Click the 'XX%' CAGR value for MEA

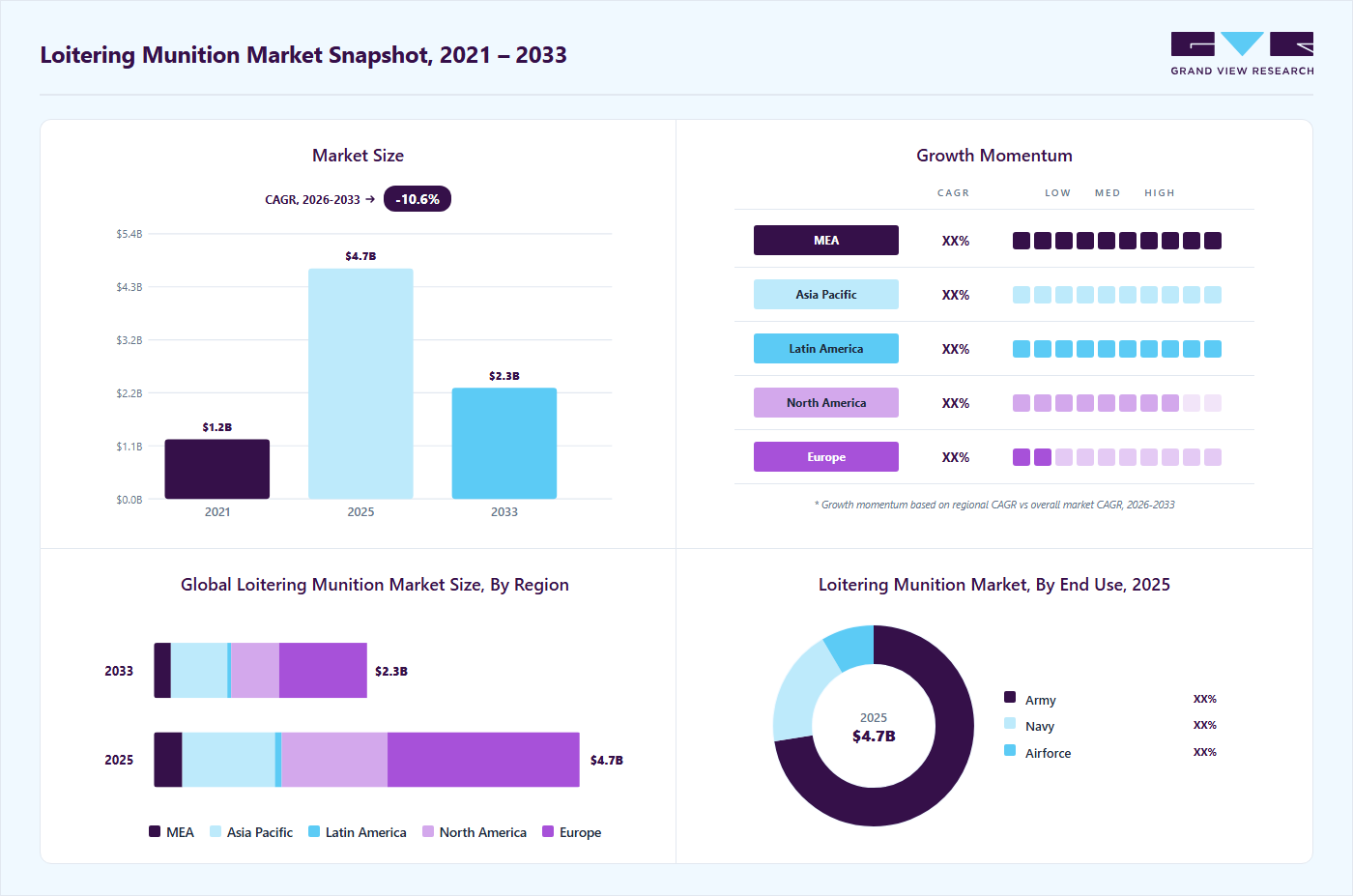click(x=956, y=241)
